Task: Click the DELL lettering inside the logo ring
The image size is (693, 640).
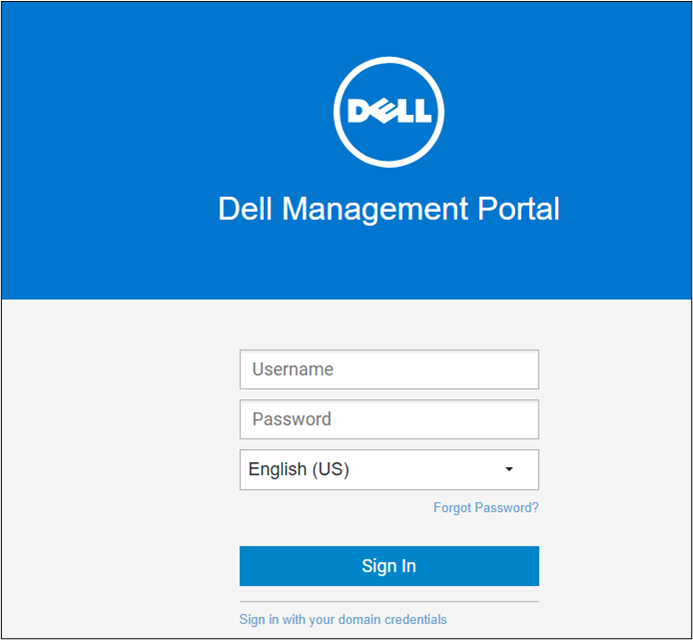Action: (389, 110)
